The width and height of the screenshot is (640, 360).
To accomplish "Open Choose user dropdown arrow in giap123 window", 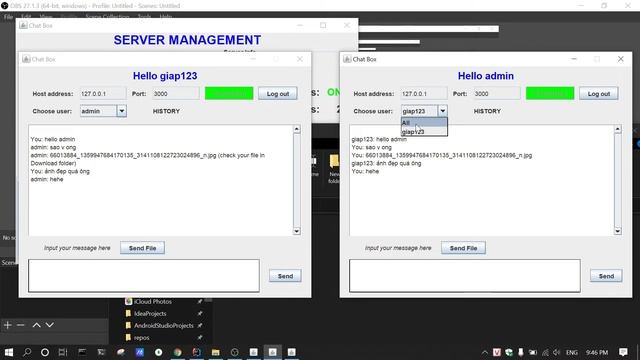I will tap(122, 111).
